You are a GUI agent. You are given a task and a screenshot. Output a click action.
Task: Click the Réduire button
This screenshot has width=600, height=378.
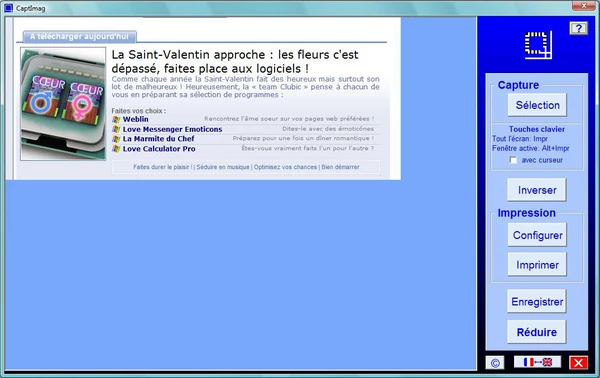[x=537, y=332]
